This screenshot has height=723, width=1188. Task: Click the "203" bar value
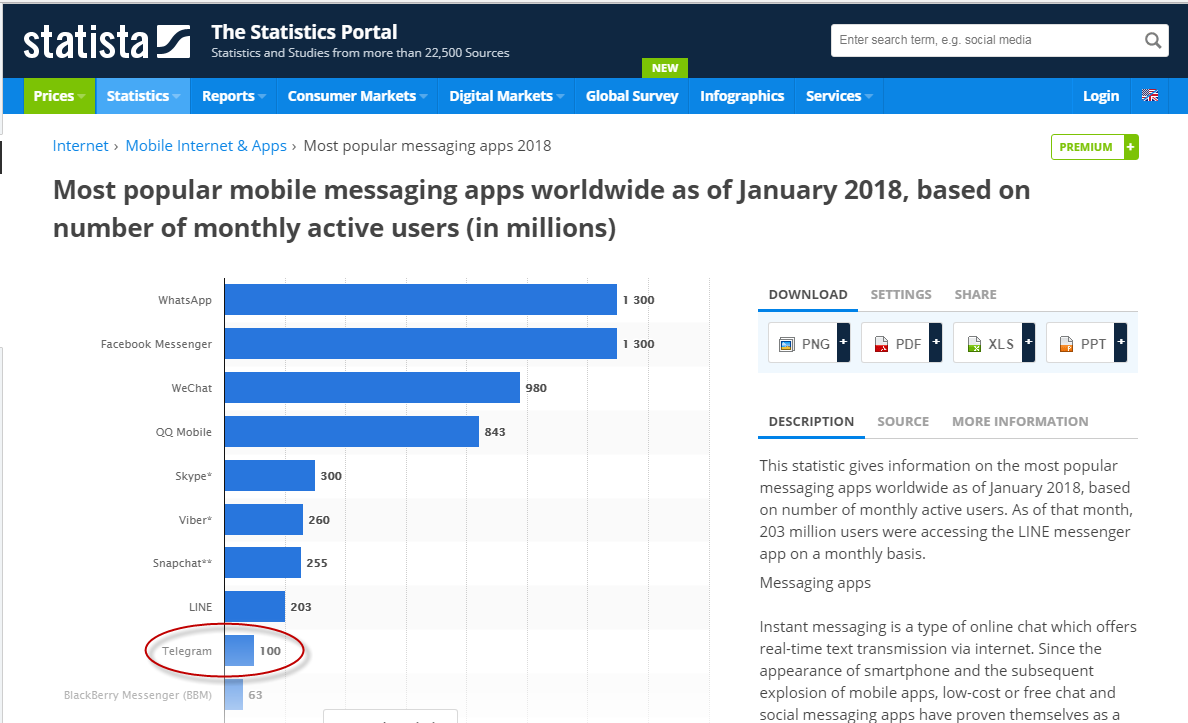pyautogui.click(x=301, y=607)
